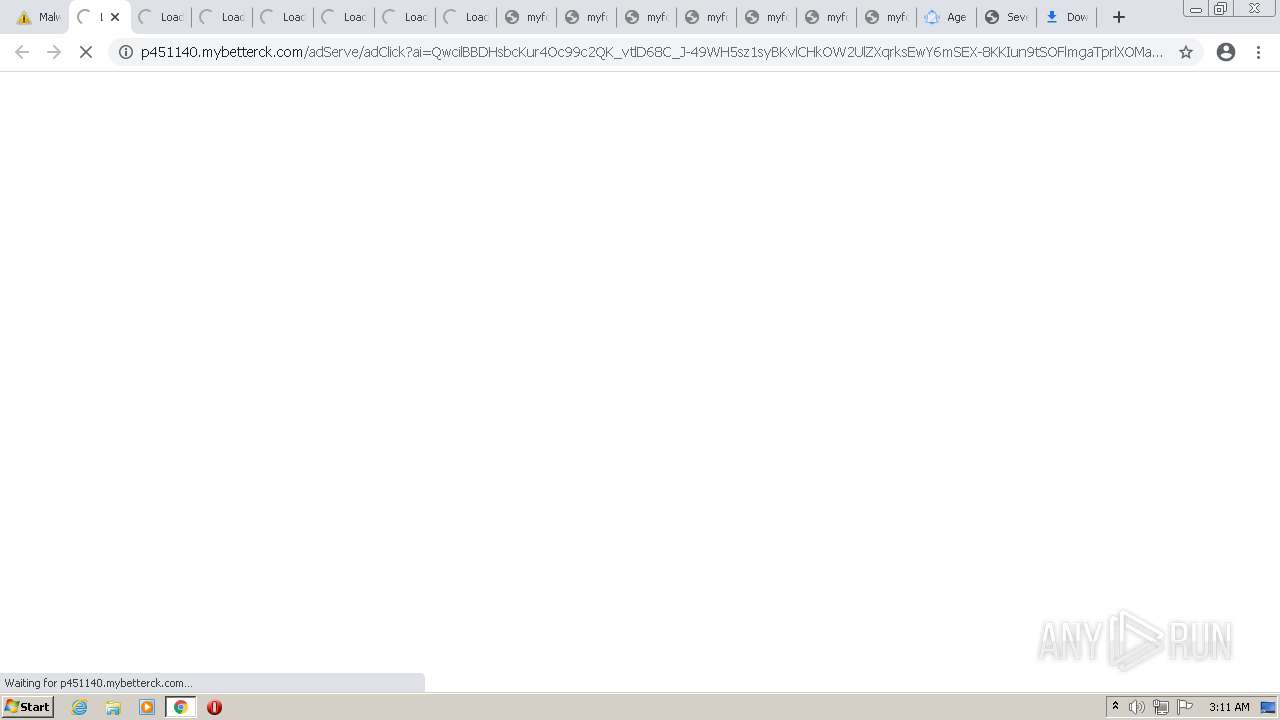1280x720 pixels.
Task: Restore down the Chrome window
Action: (1221, 9)
